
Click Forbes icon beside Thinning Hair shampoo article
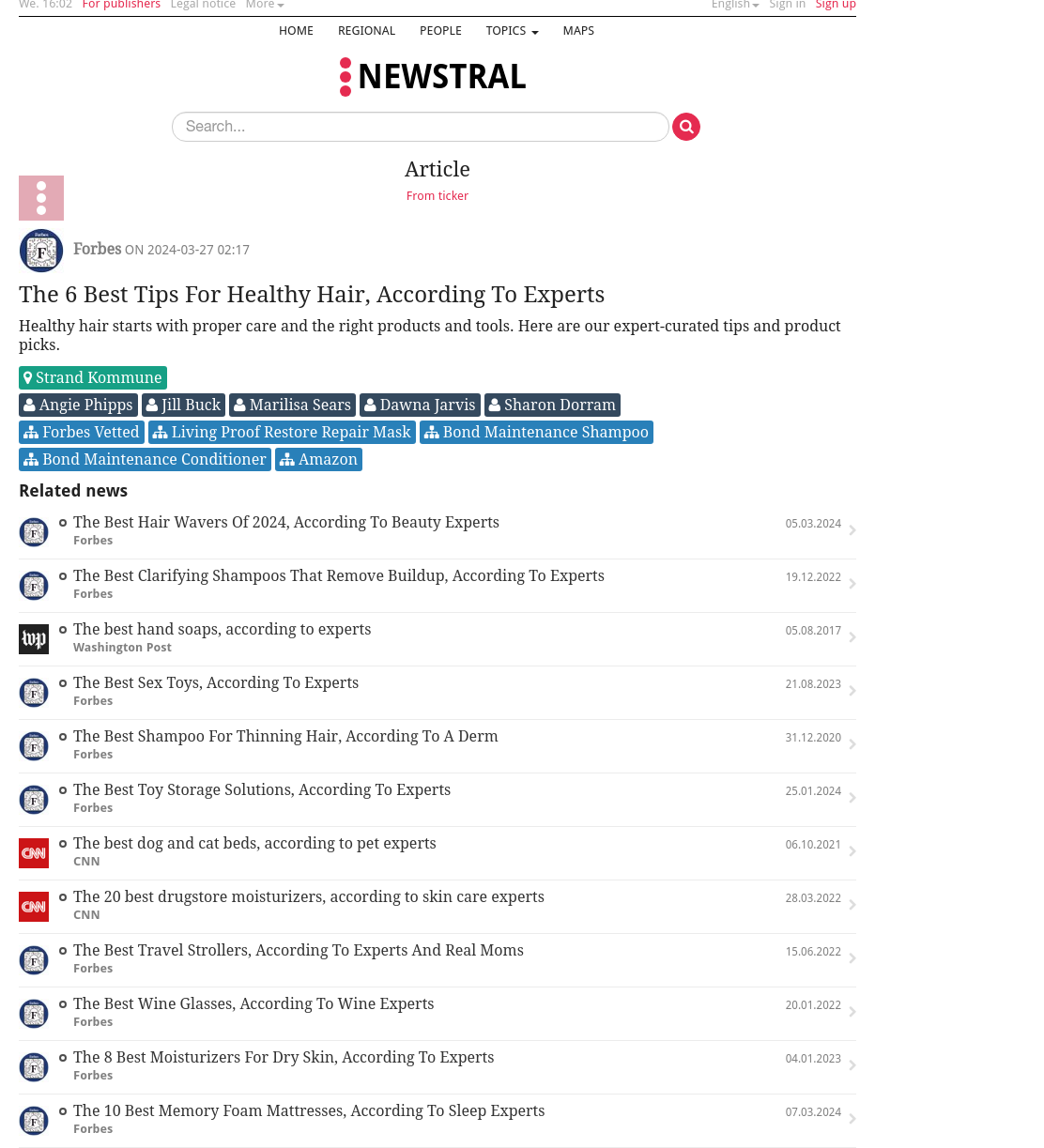point(34,746)
